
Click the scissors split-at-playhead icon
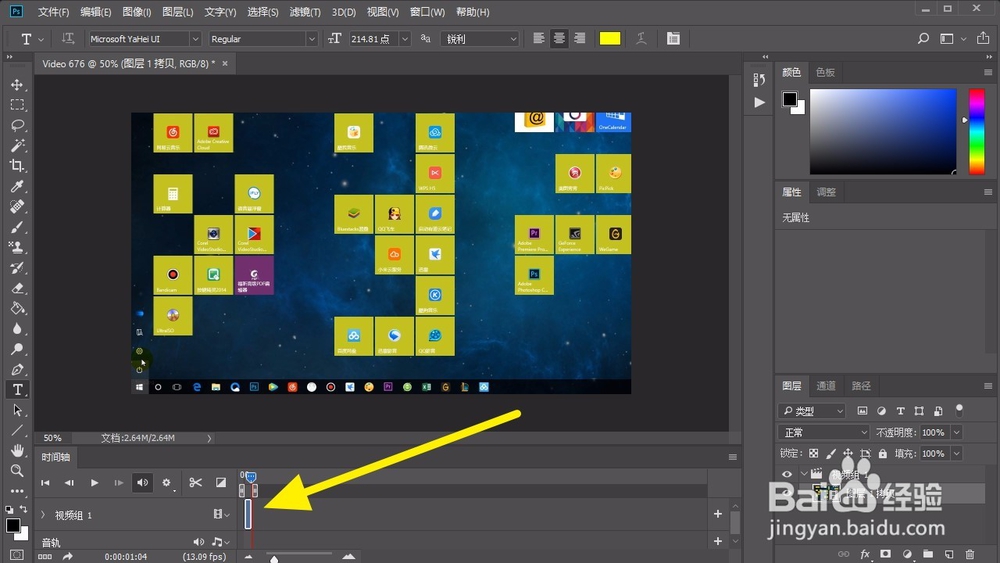196,483
